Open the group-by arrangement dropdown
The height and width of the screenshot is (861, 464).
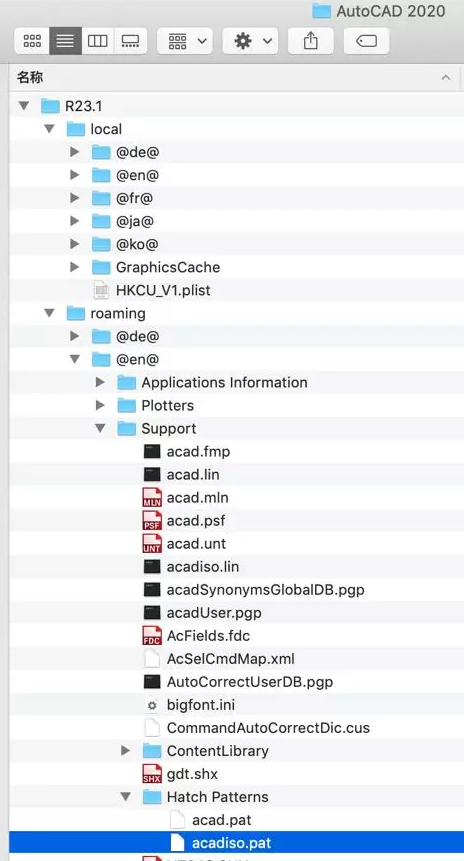[x=185, y=41]
